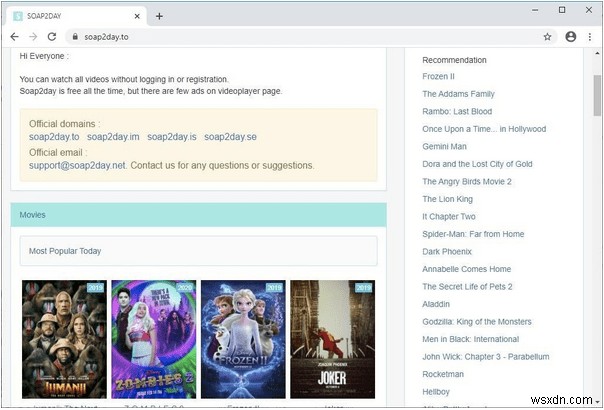Open The Secret Life of Pets 2
The width and height of the screenshot is (604, 410).
(x=467, y=287)
